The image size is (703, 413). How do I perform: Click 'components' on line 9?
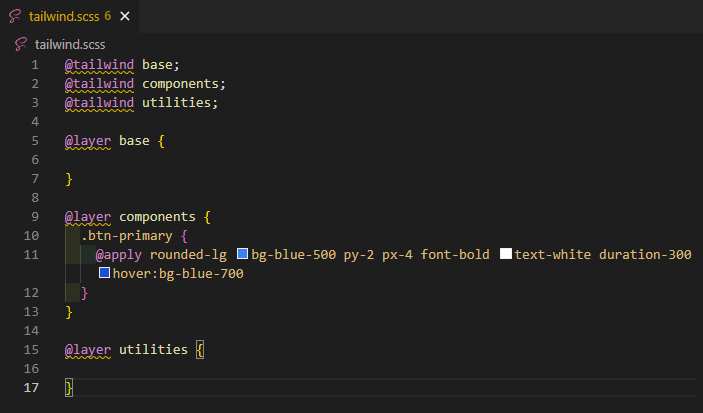coord(157,217)
